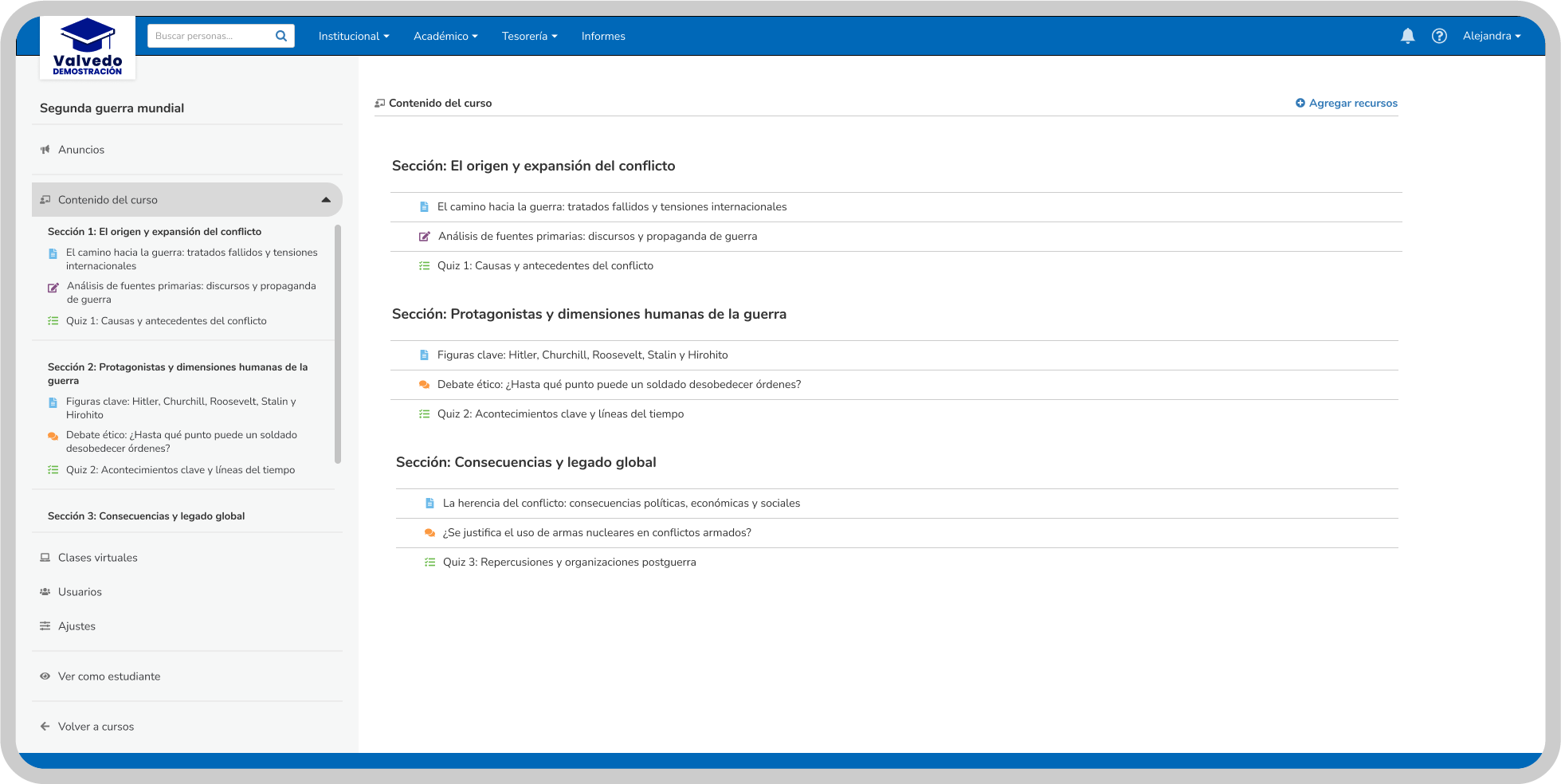
Task: Go to the Informes menu item
Action: (603, 37)
